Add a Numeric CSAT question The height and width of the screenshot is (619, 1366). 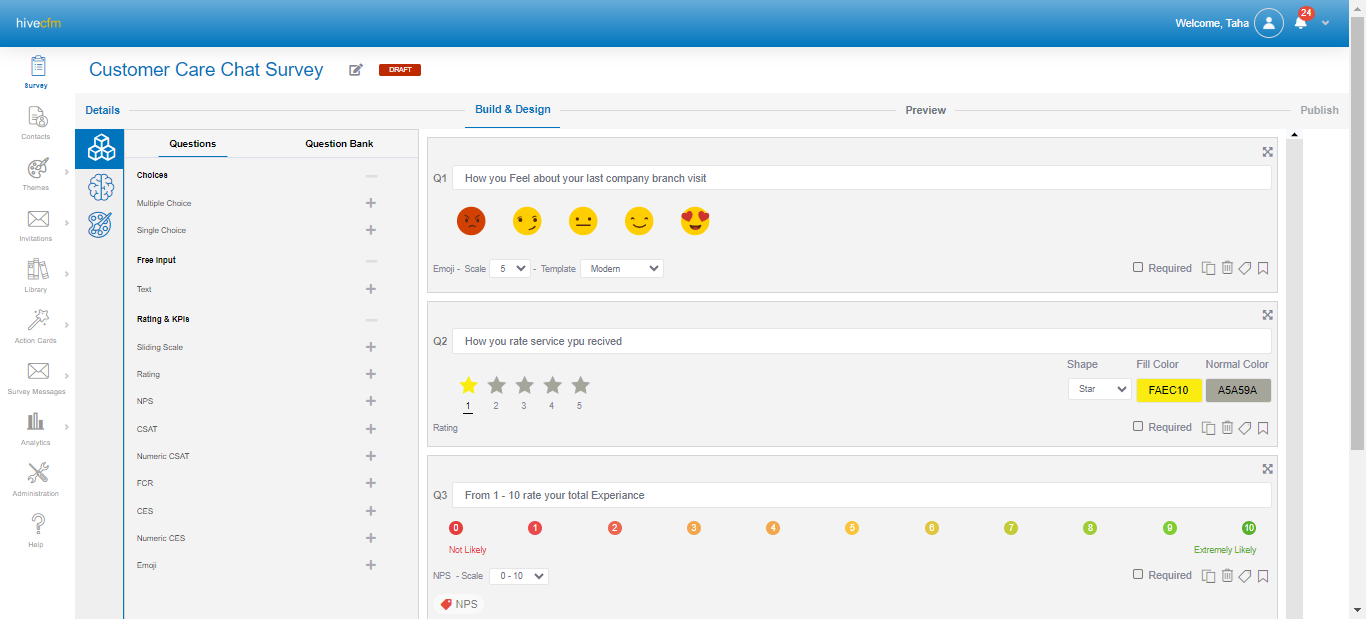pos(371,456)
